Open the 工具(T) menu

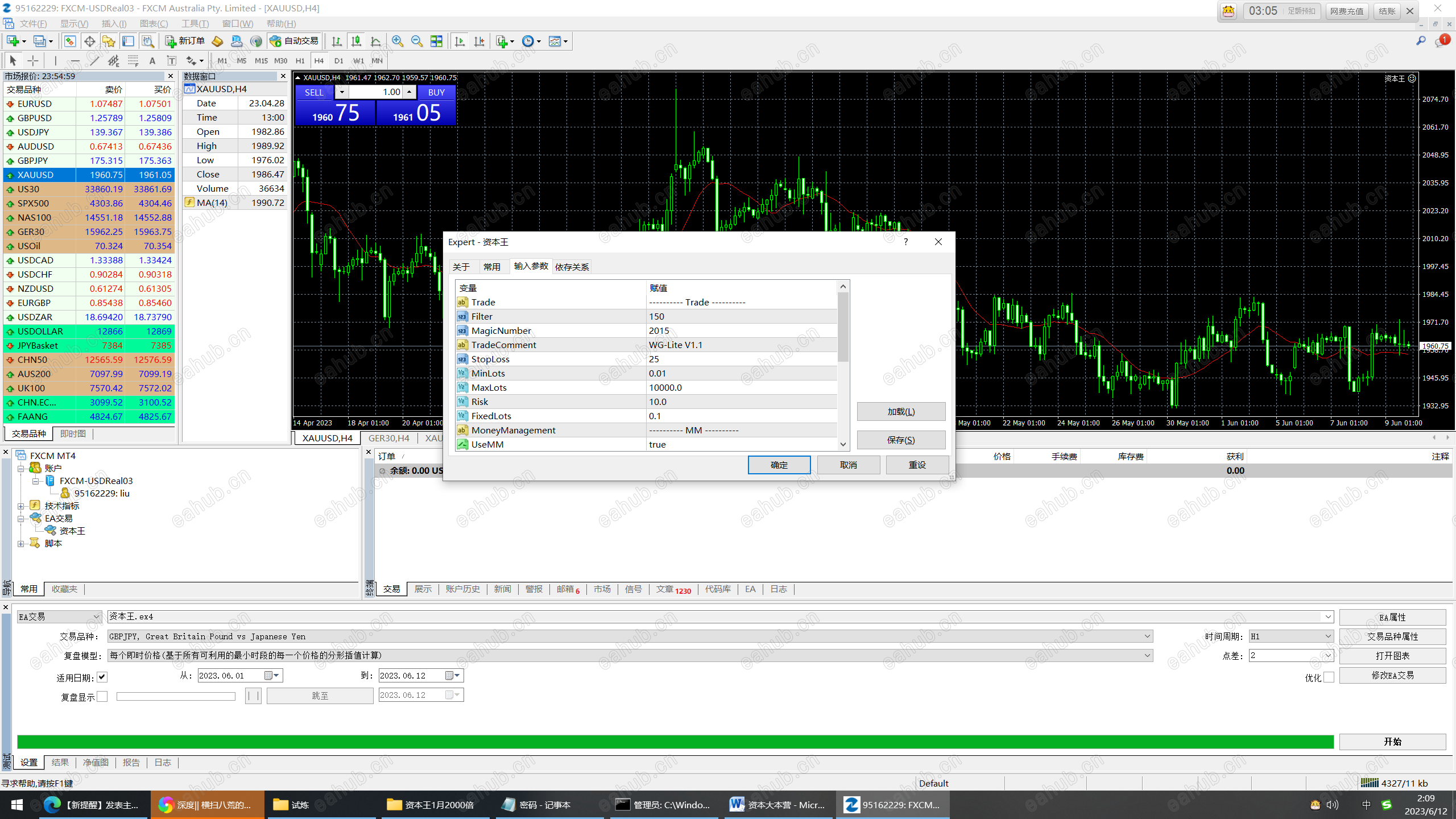[195, 23]
